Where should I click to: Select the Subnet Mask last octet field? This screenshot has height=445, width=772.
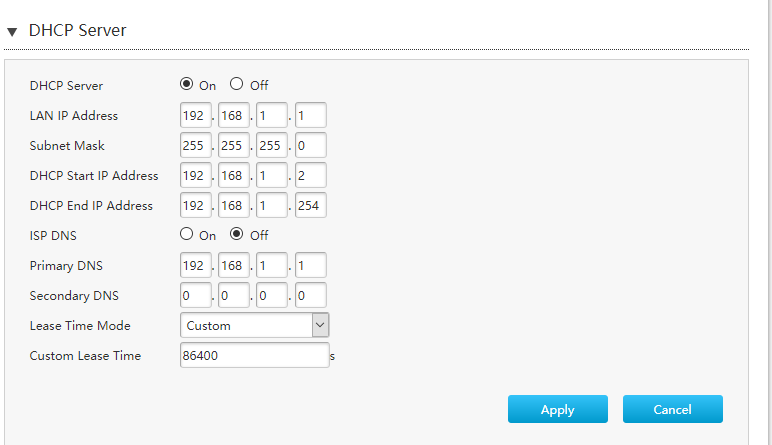[310, 145]
